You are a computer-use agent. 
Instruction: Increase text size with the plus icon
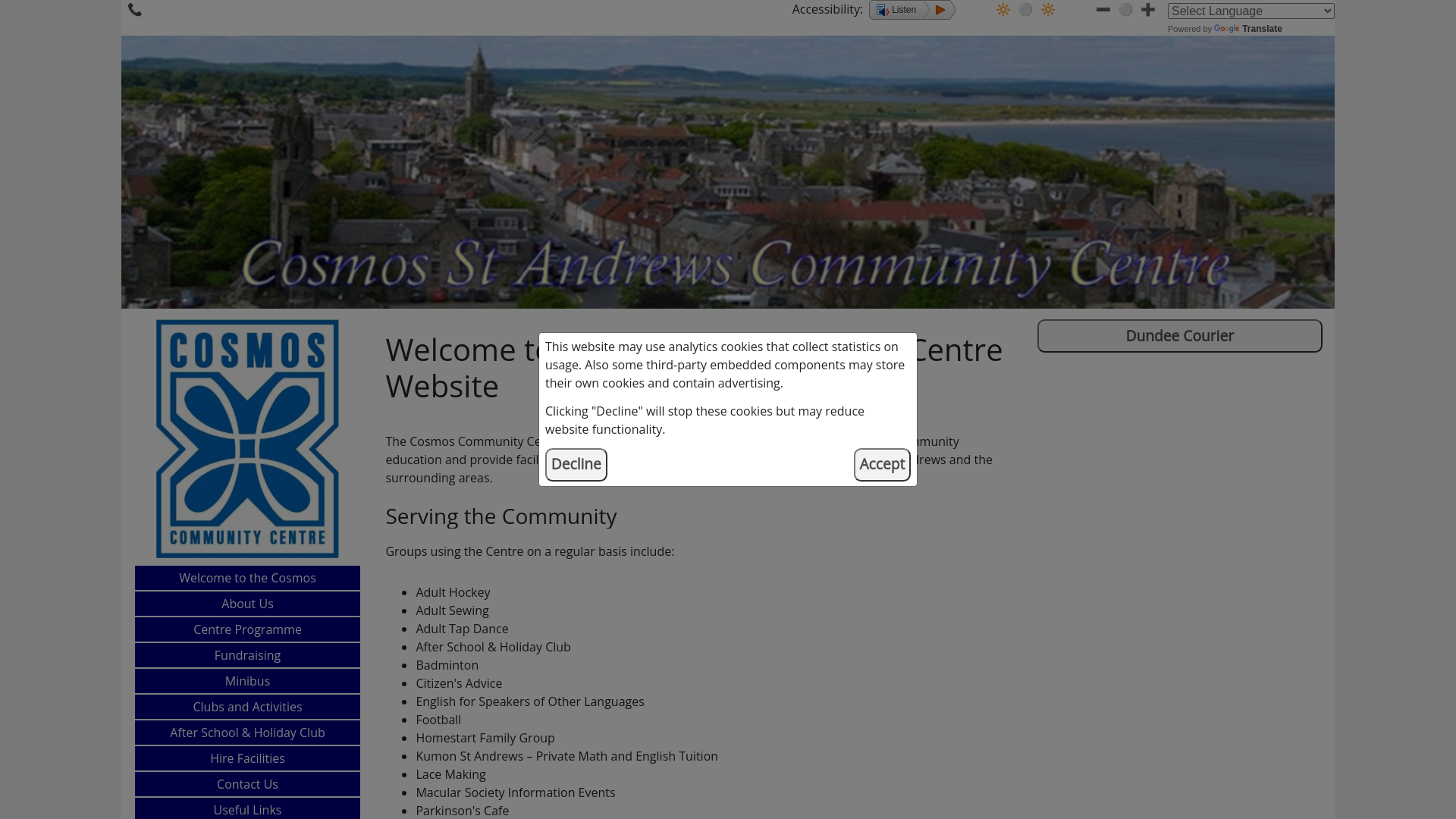pyautogui.click(x=1148, y=10)
